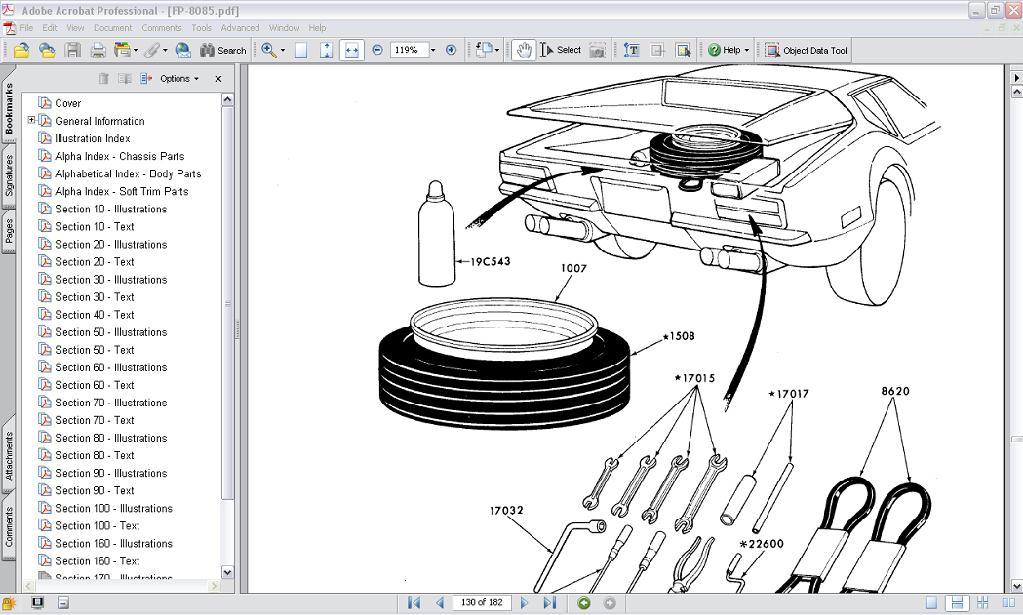Screen dimensions: 1023x615
Task: Jump to first page of document
Action: 414,603
